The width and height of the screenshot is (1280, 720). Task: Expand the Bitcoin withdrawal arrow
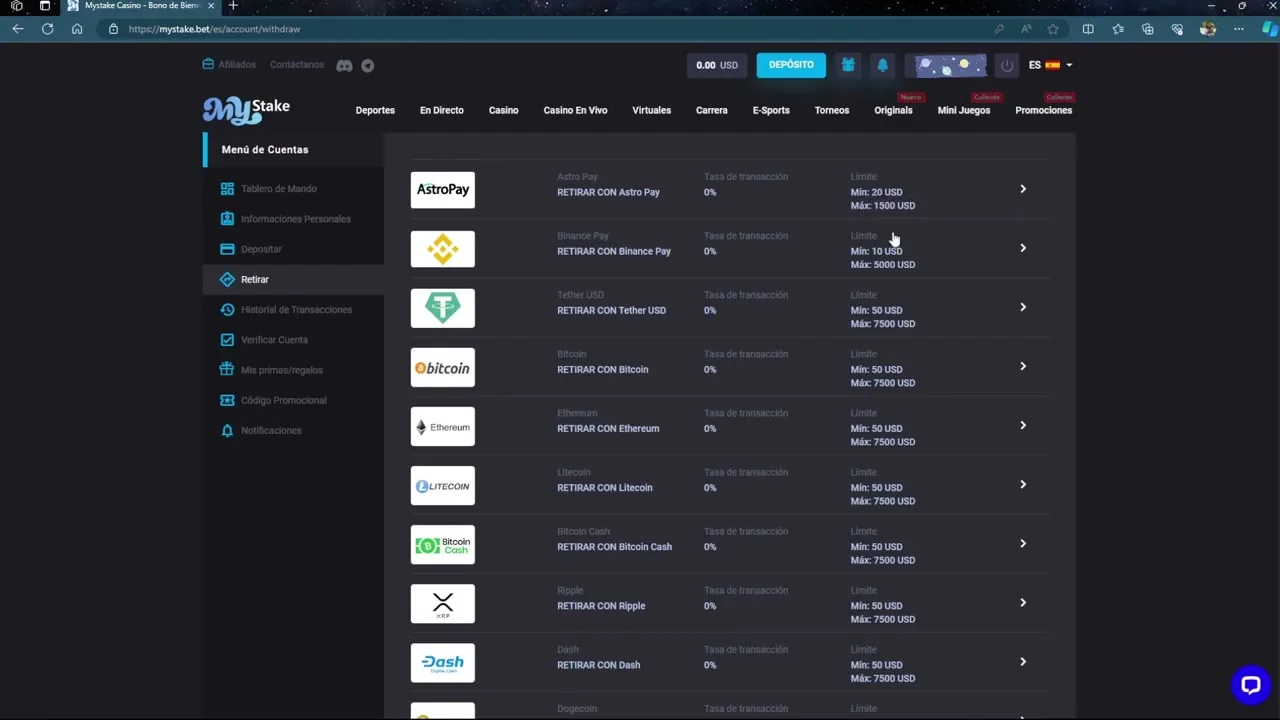click(1023, 366)
